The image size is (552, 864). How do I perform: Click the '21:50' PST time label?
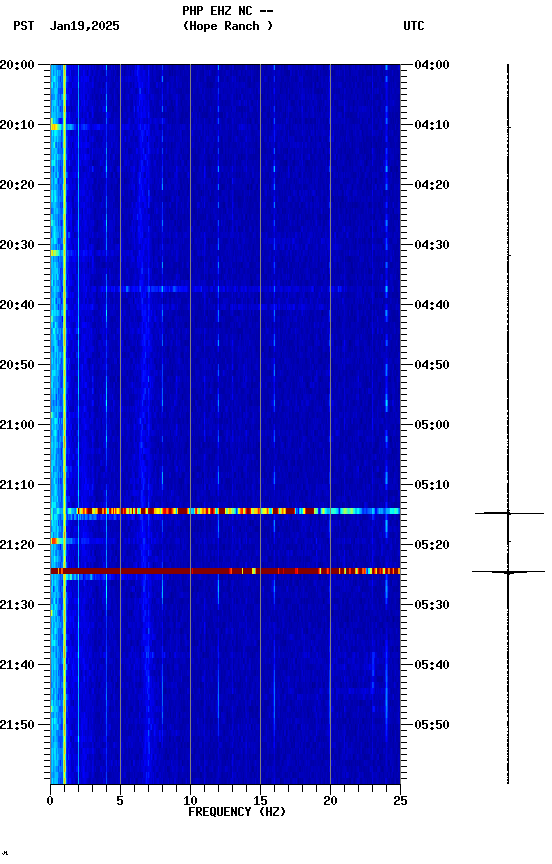(x=17, y=725)
